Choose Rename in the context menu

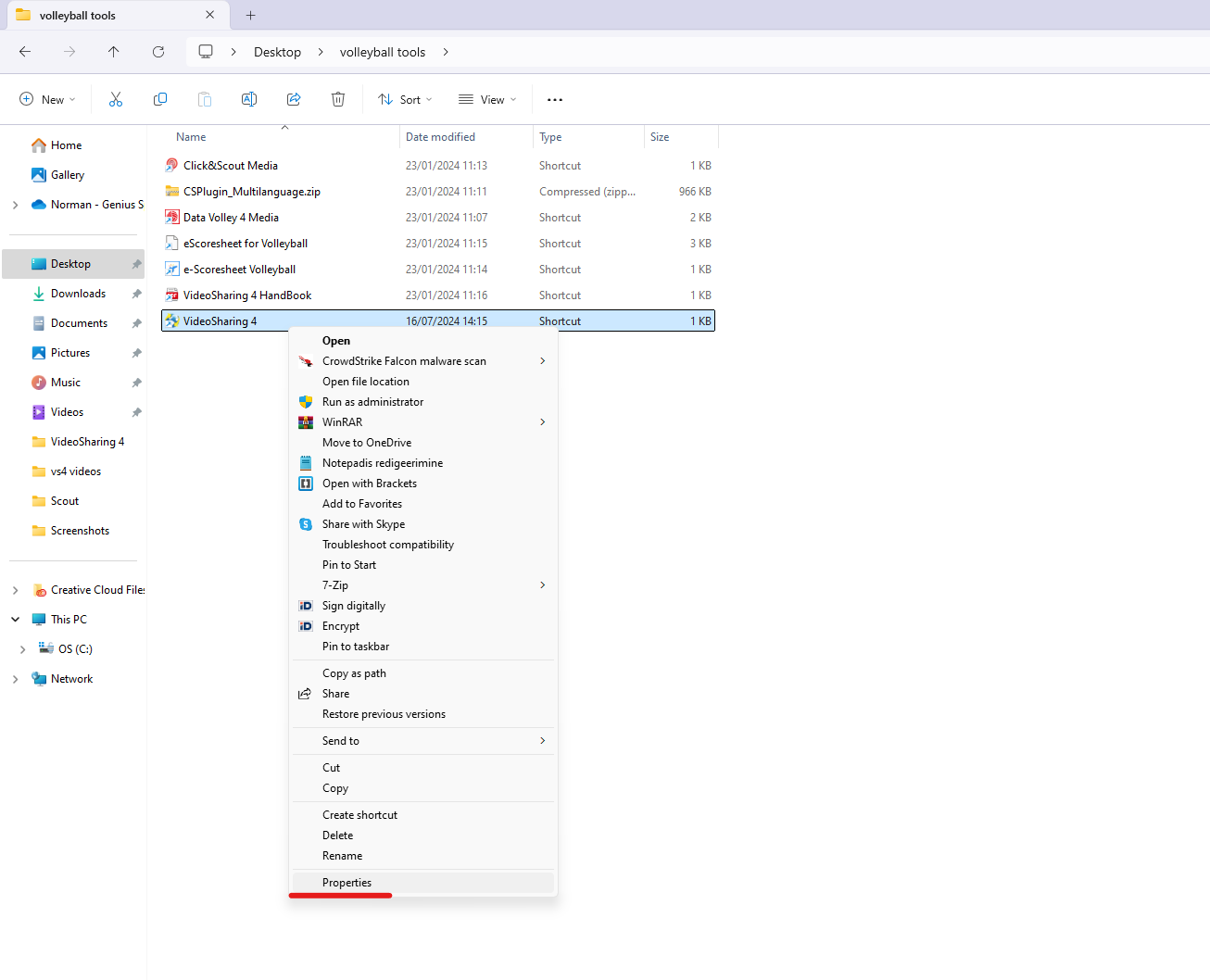point(424,856)
